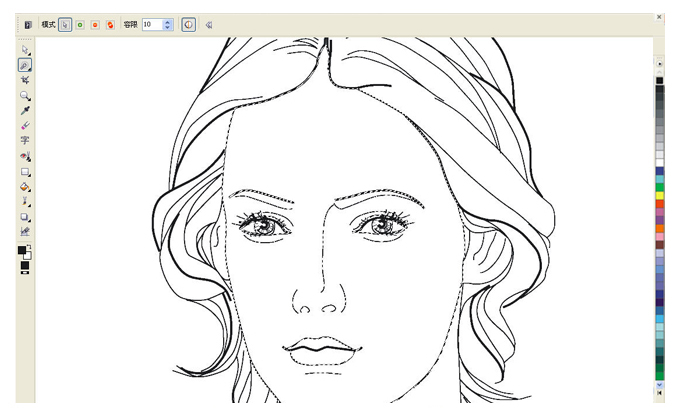Screen dimensions: 680x416
Task: Collapse property bar with double-arrow icon
Action: [209, 25]
